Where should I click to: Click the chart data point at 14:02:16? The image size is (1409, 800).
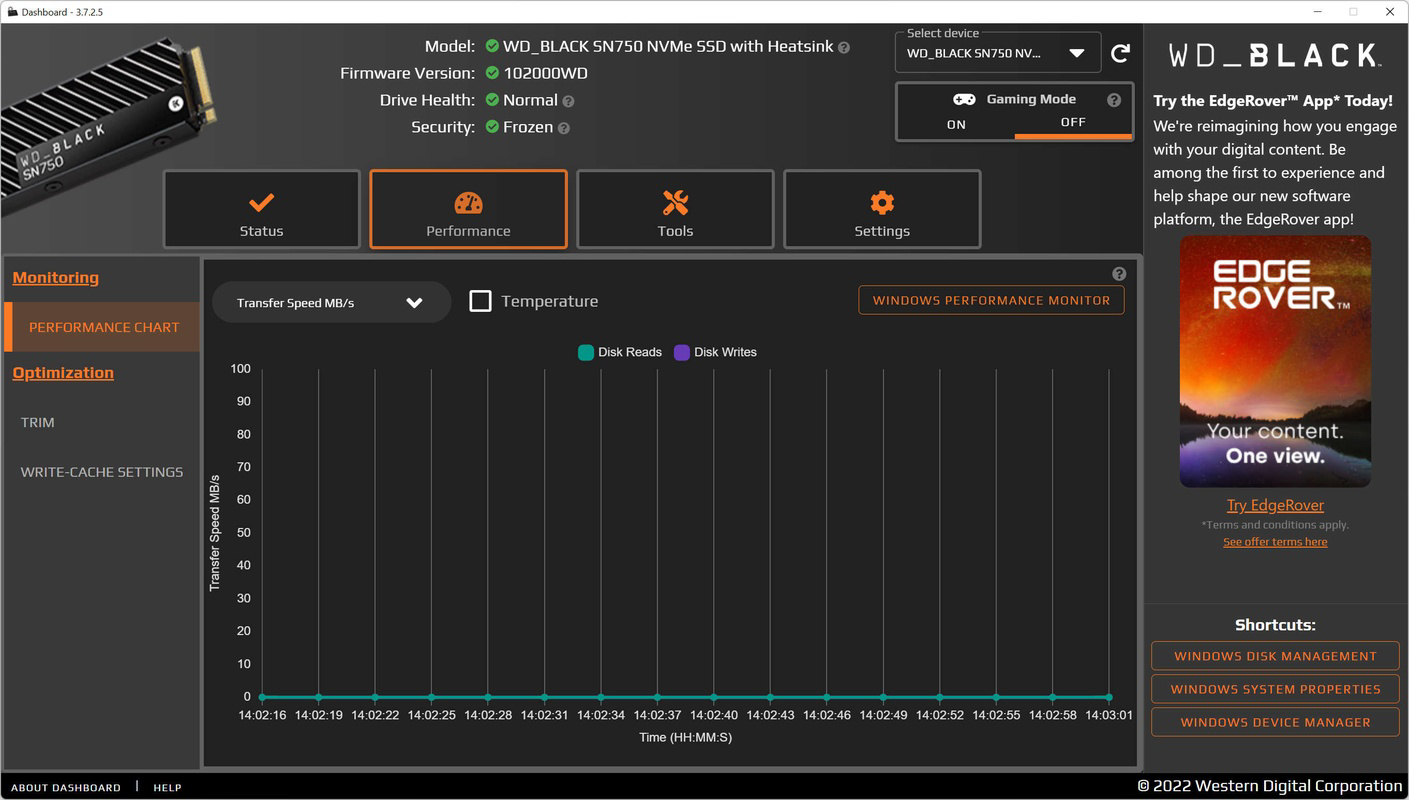coord(262,697)
